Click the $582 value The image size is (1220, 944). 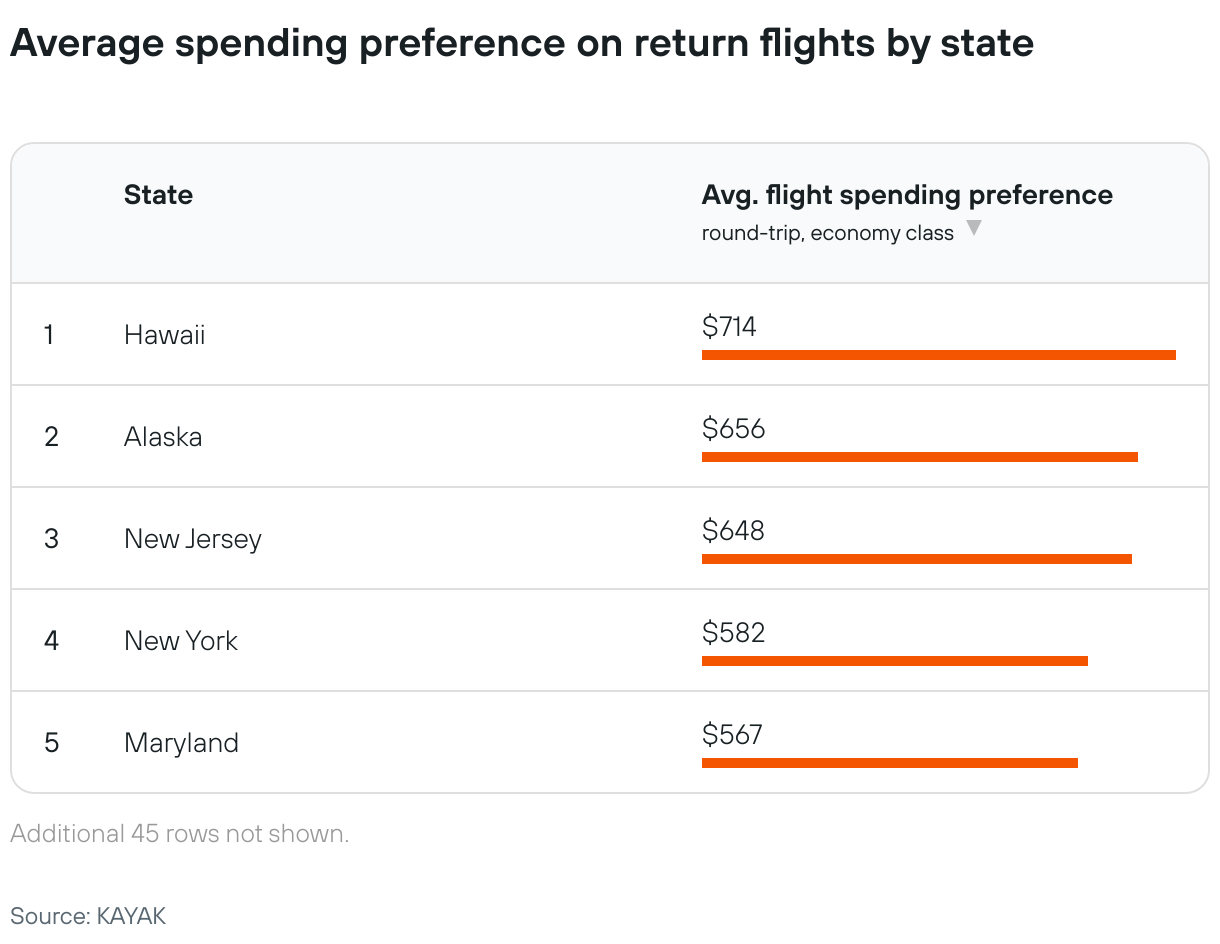[733, 633]
